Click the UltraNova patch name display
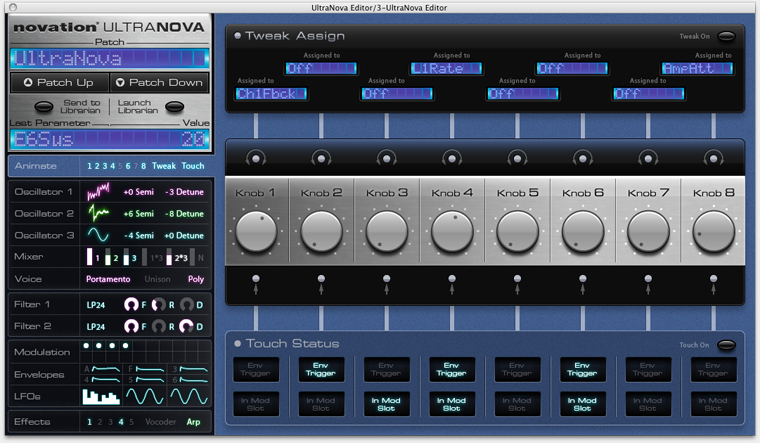The image size is (760, 443). tap(110, 58)
